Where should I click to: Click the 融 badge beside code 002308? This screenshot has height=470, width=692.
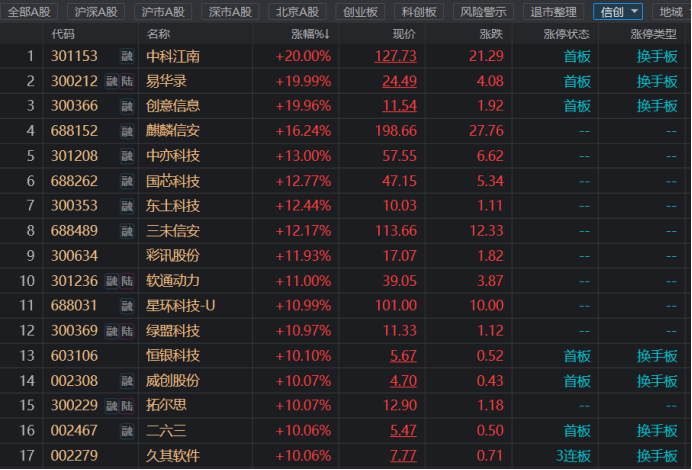pyautogui.click(x=127, y=381)
